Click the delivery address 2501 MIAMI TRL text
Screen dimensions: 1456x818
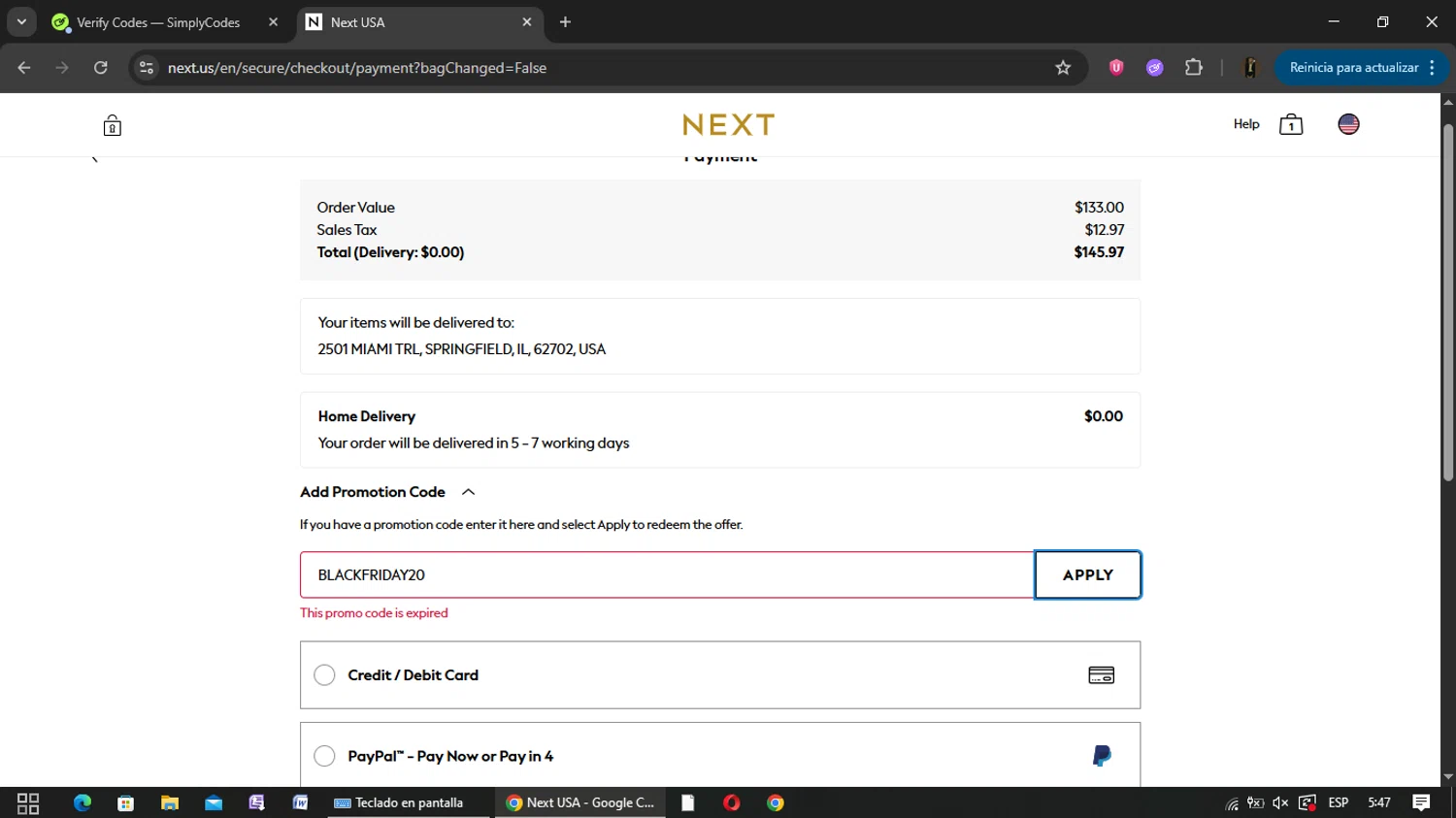click(x=461, y=349)
